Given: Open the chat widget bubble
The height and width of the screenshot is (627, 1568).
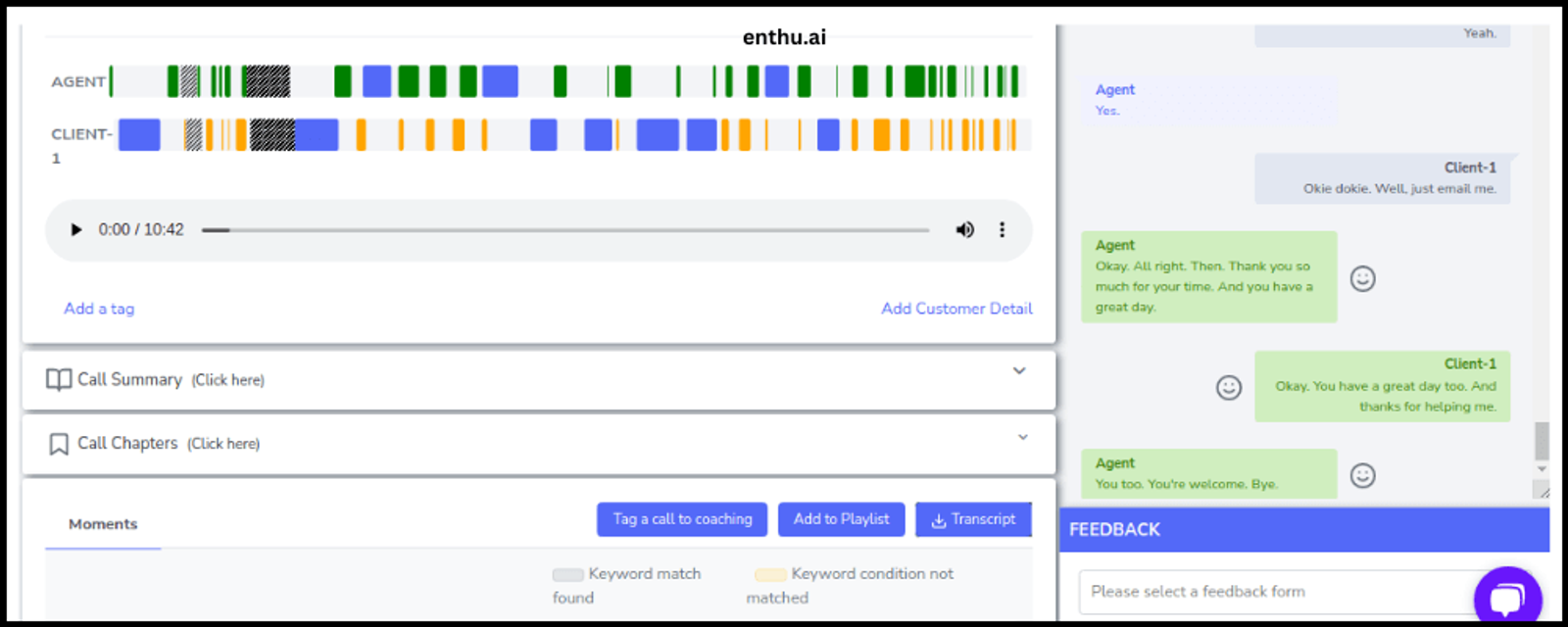Looking at the screenshot, I should click(x=1508, y=598).
